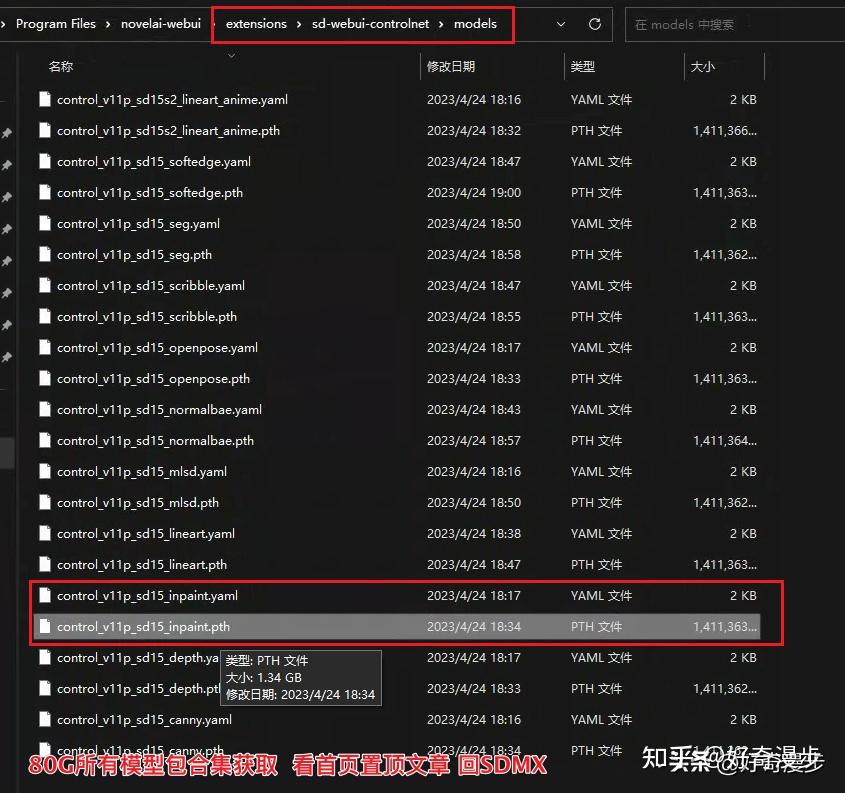The width and height of the screenshot is (845, 793).
Task: Click the file icon beside control_v11p_sd15_depth.pth
Action: coord(45,688)
